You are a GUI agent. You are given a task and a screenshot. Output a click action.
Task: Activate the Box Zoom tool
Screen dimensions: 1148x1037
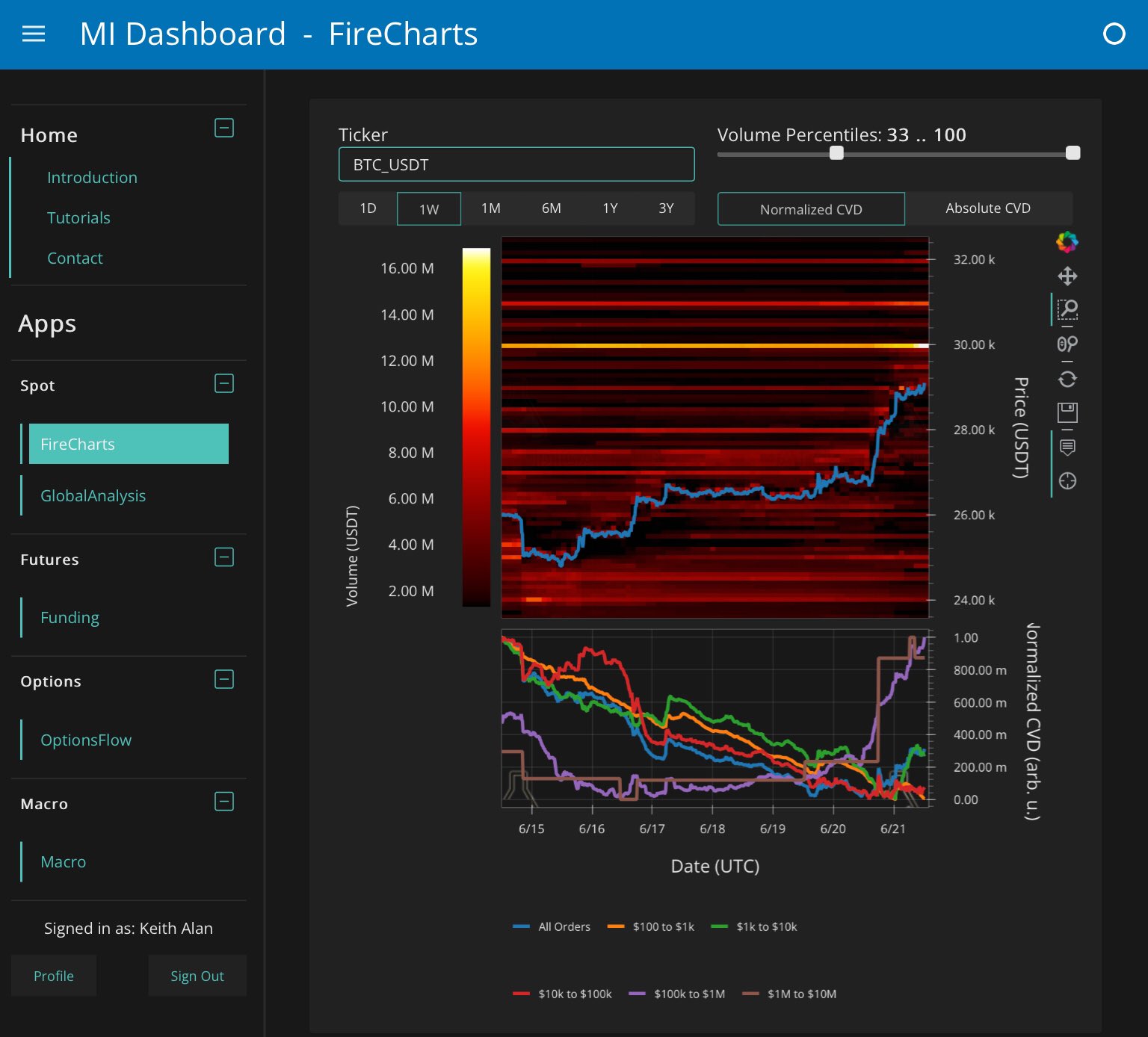pyautogui.click(x=1067, y=309)
